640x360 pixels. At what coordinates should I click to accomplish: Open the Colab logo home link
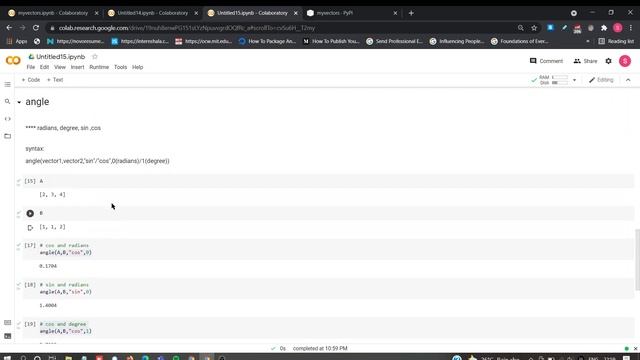click(x=13, y=61)
